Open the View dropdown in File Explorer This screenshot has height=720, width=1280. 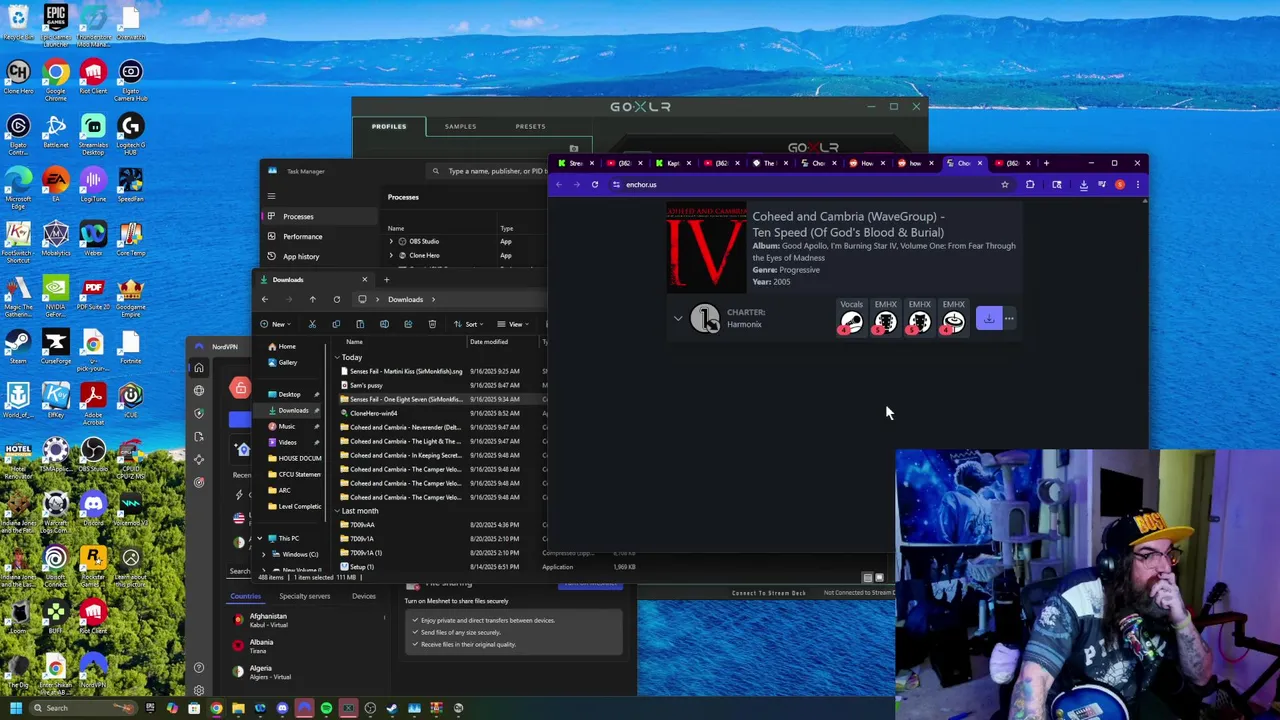pos(511,324)
